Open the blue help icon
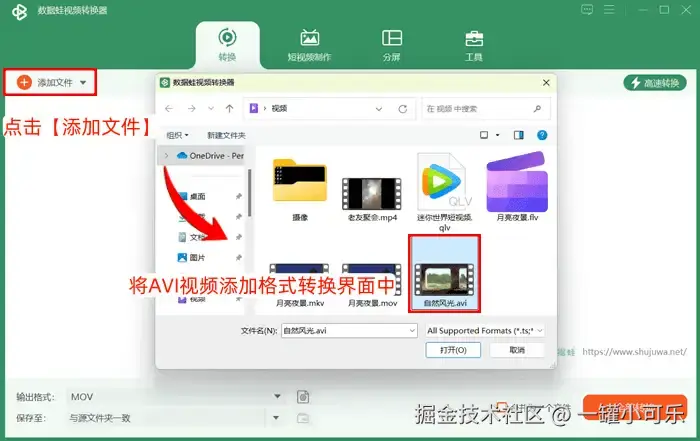The height and width of the screenshot is (441, 700). click(x=542, y=135)
